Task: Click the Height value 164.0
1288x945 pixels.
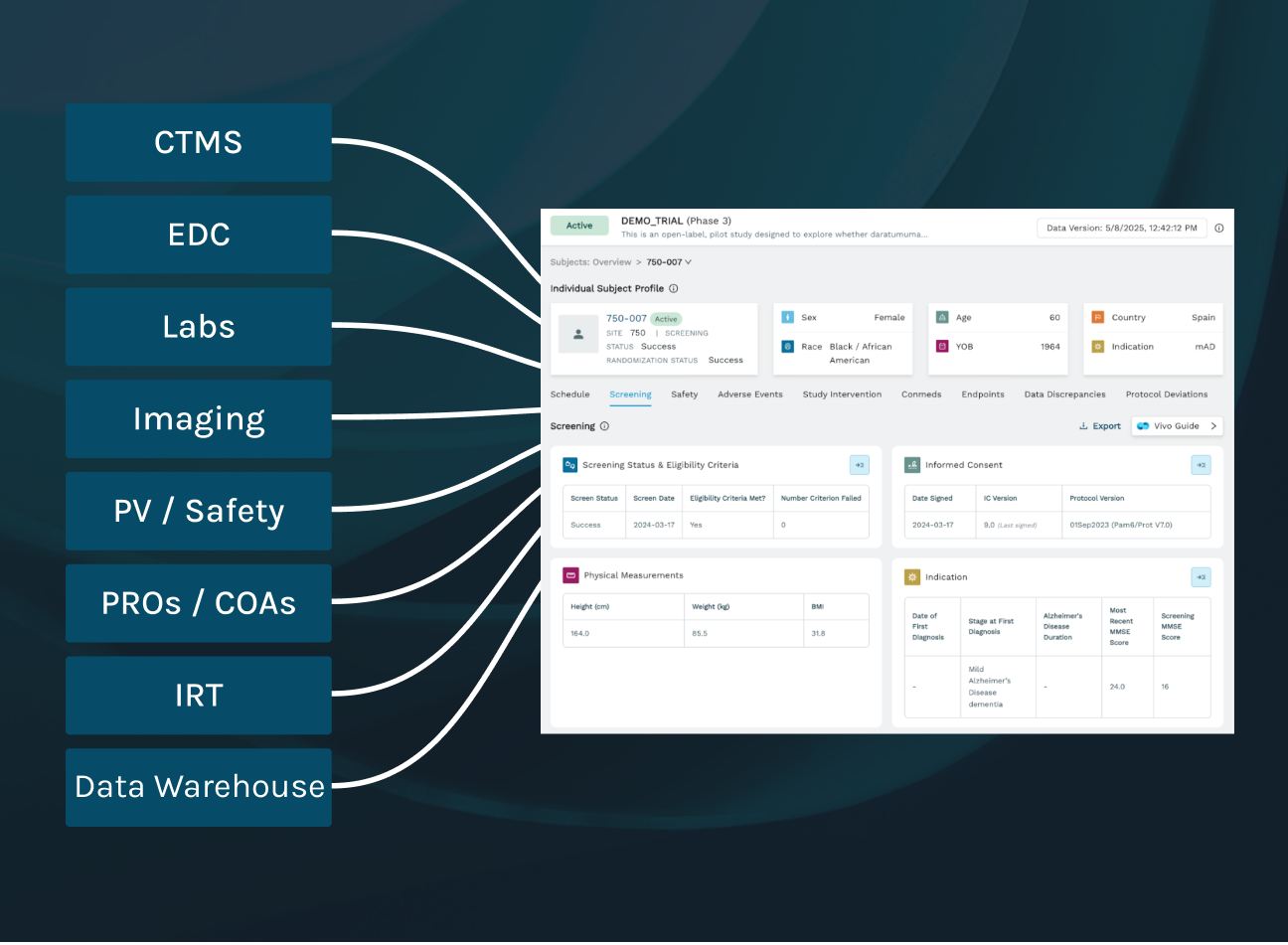Action: tap(579, 633)
